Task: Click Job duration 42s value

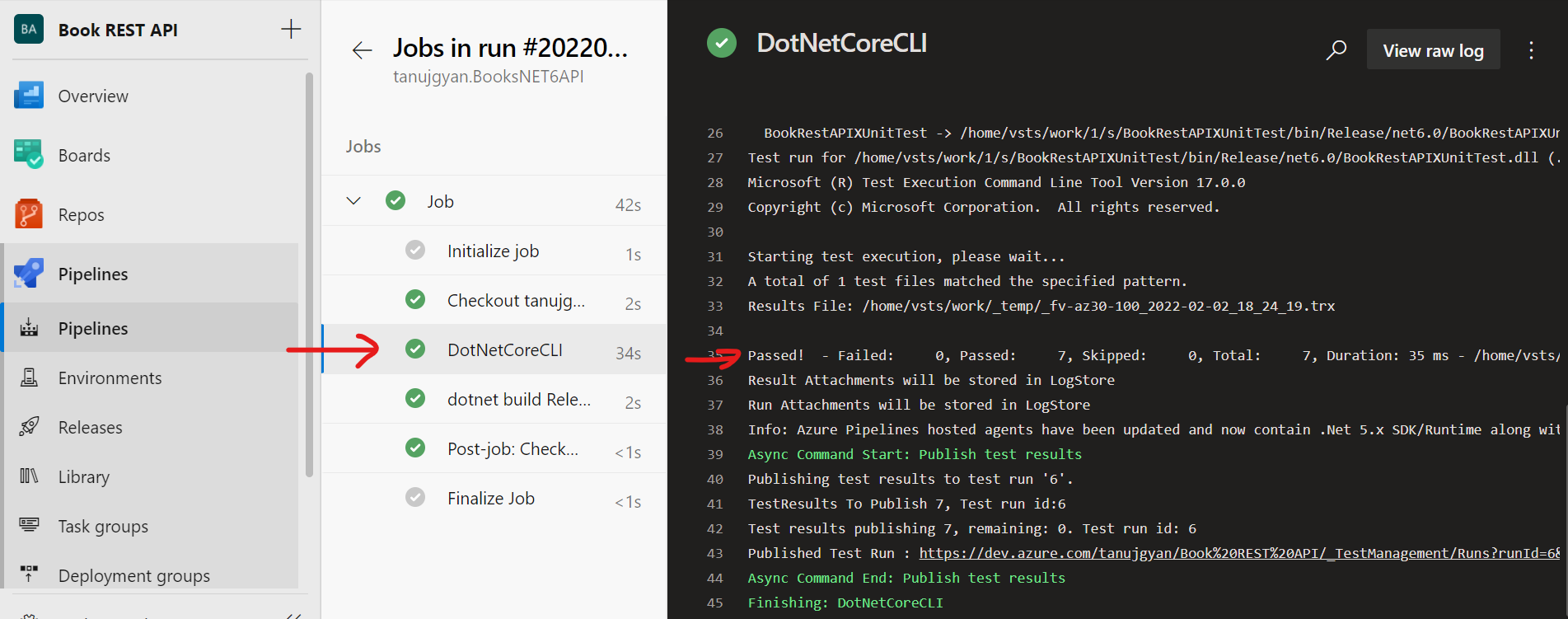Action: click(x=628, y=204)
